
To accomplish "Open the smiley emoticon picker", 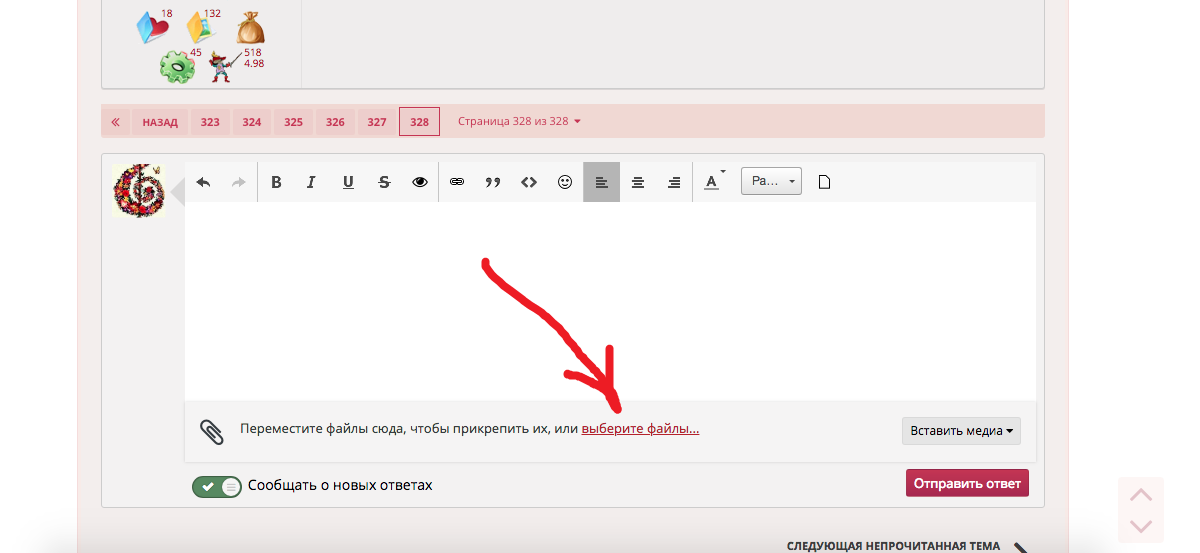I will [565, 182].
